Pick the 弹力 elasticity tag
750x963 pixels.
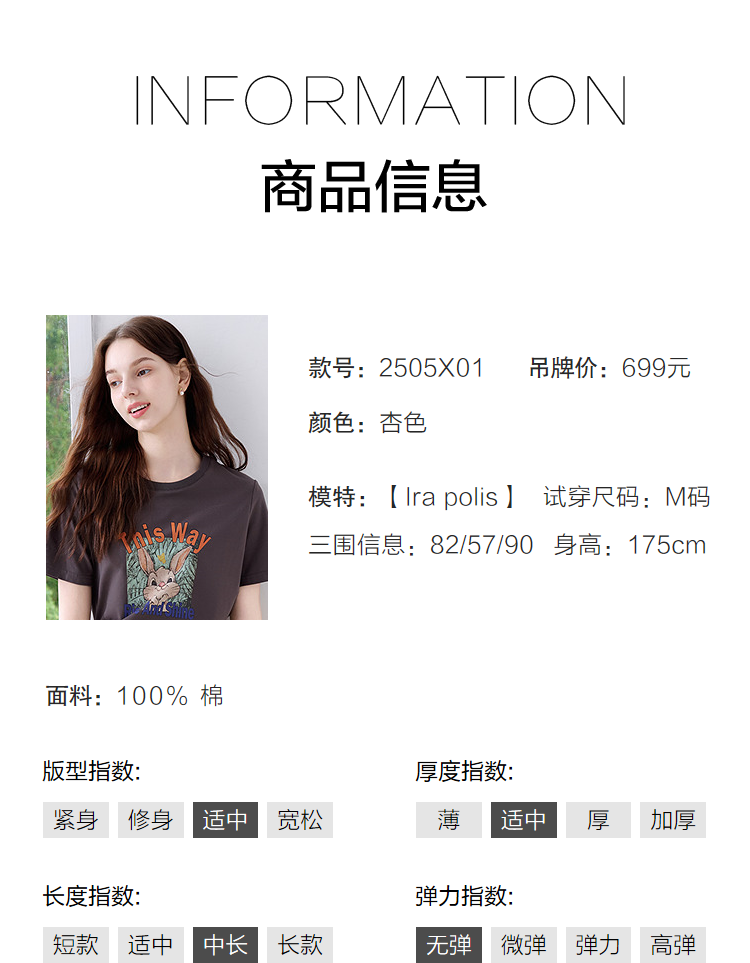pyautogui.click(x=598, y=945)
